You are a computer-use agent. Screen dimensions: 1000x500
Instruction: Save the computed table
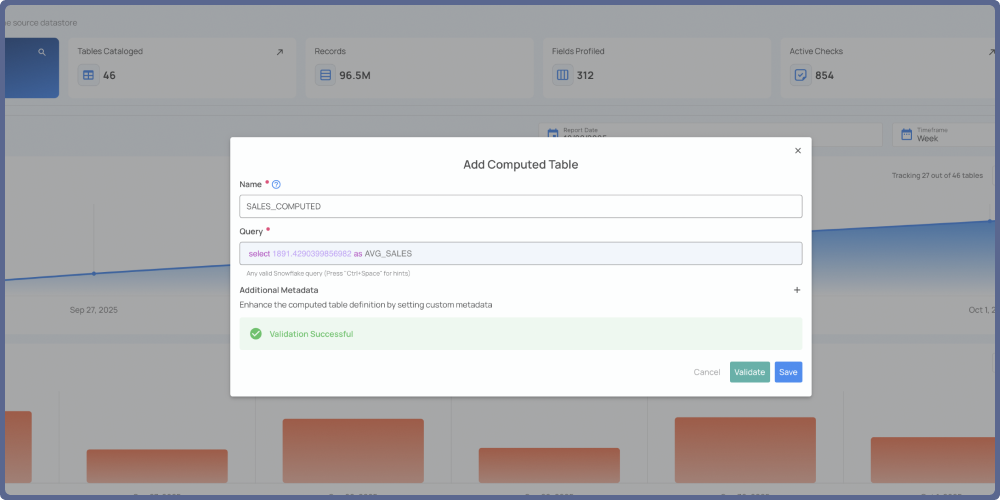coord(788,372)
